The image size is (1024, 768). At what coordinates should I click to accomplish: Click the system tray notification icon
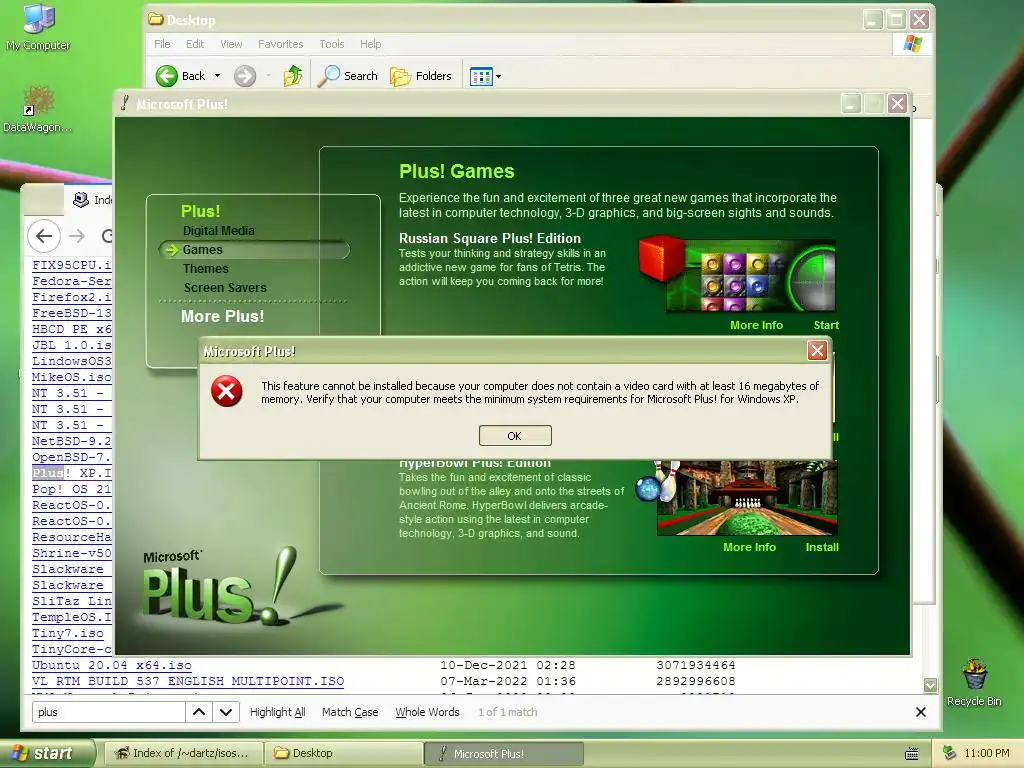949,753
